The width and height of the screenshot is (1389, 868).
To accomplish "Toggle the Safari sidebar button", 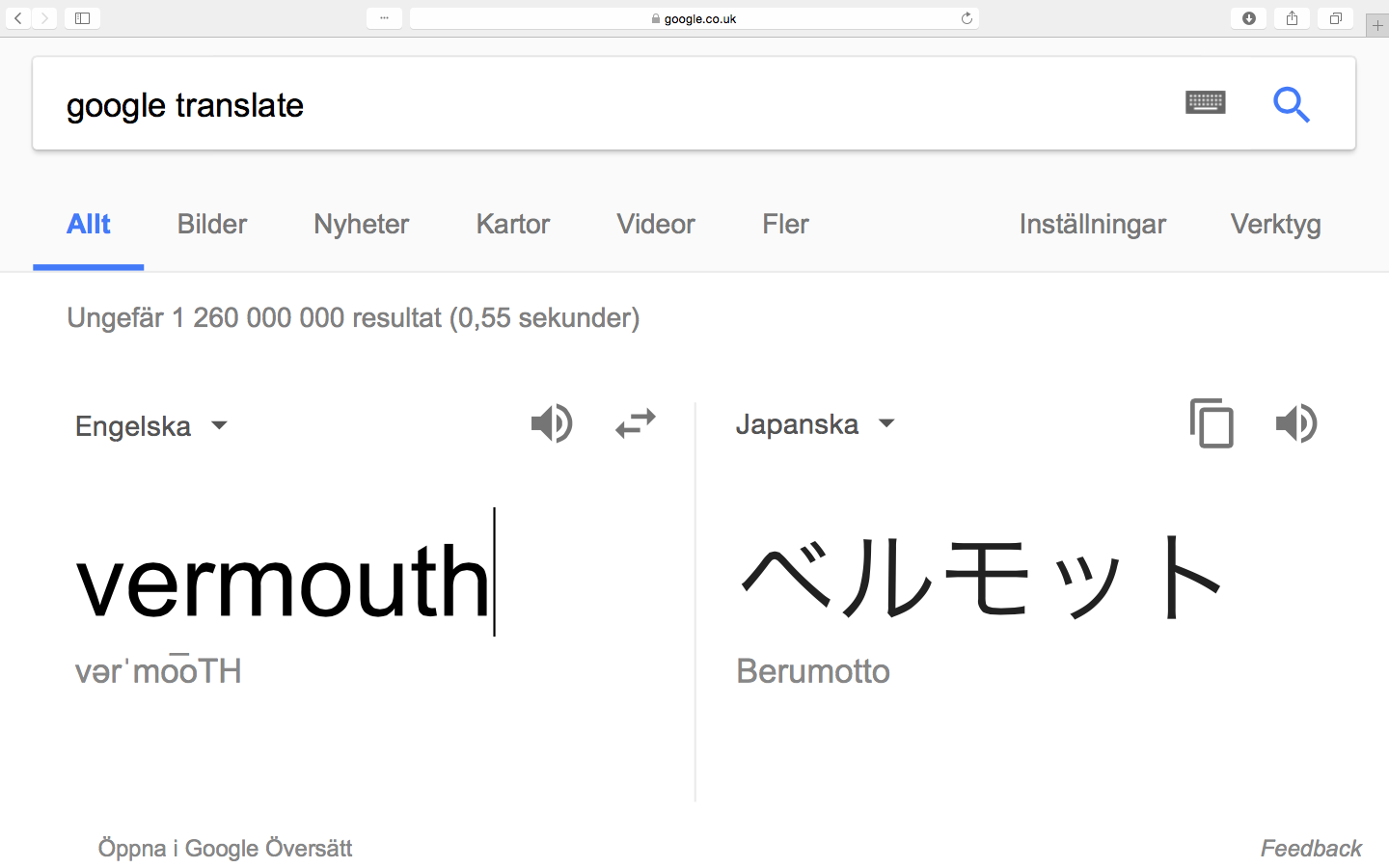I will coord(82,18).
